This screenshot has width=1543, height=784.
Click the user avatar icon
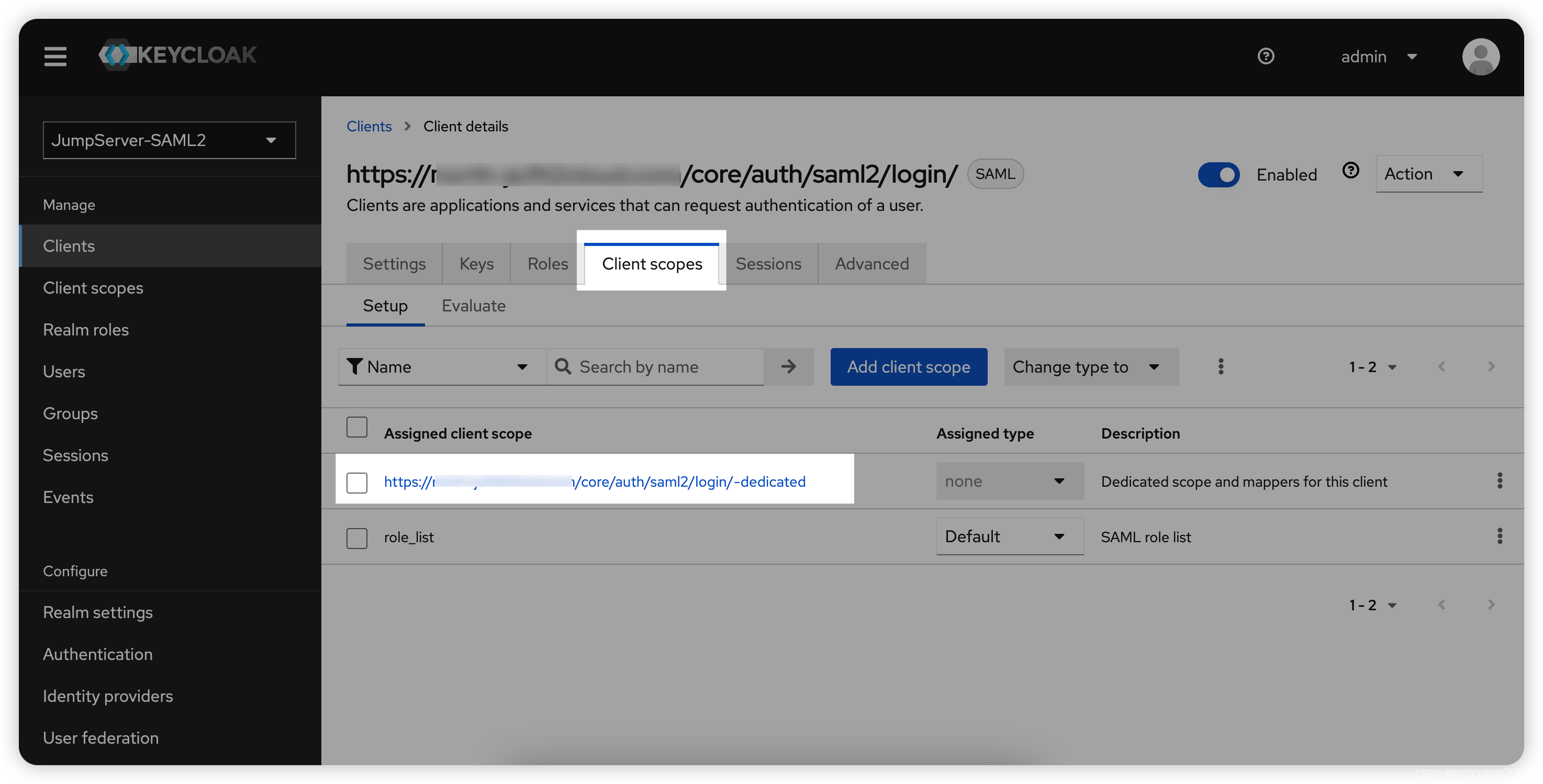point(1480,57)
